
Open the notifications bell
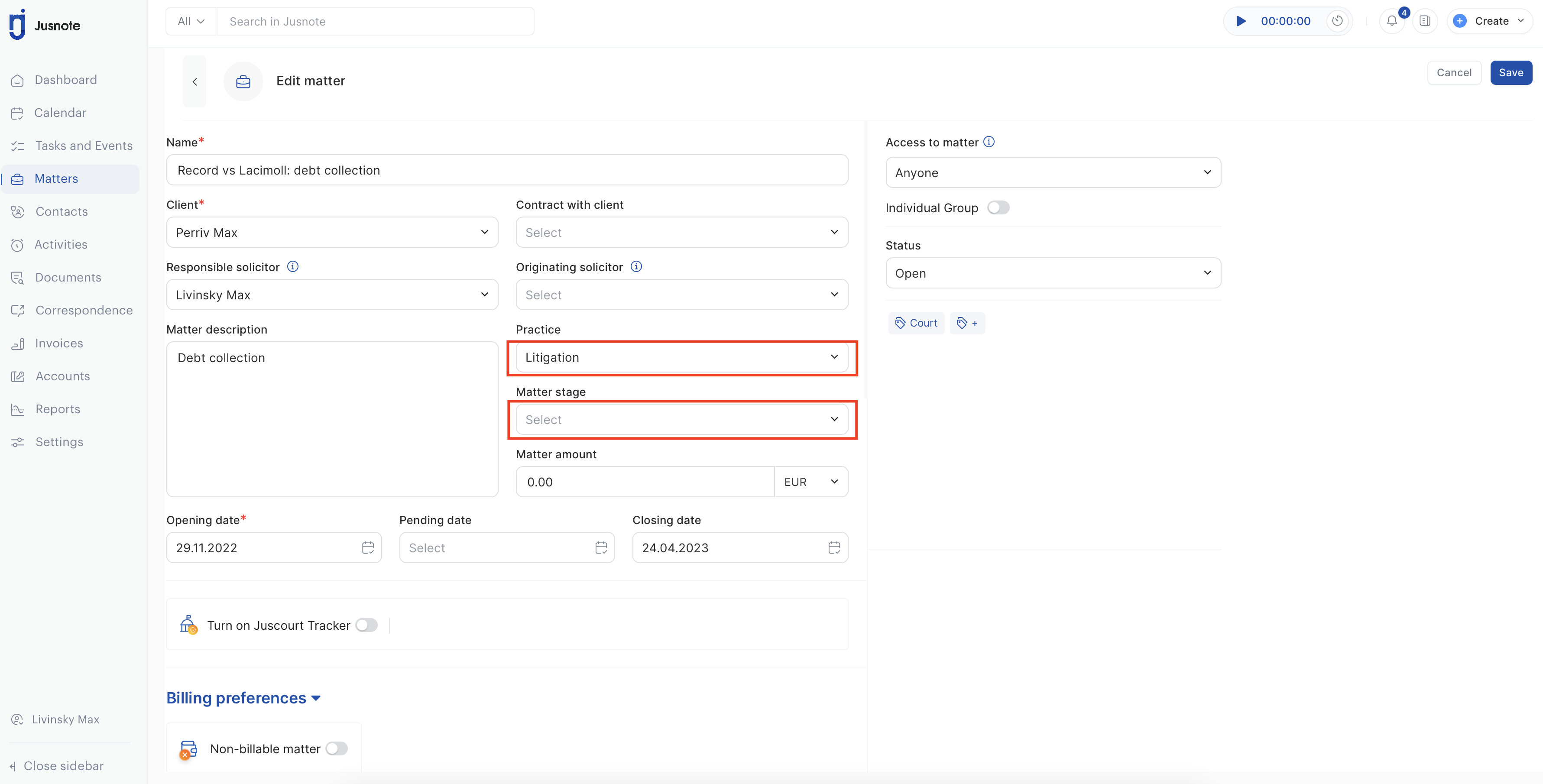tap(1392, 21)
